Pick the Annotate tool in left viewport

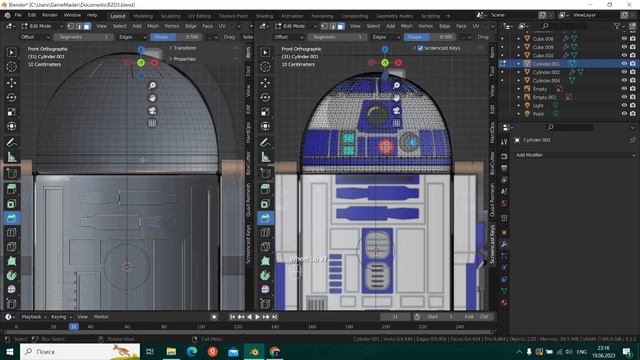click(x=11, y=143)
